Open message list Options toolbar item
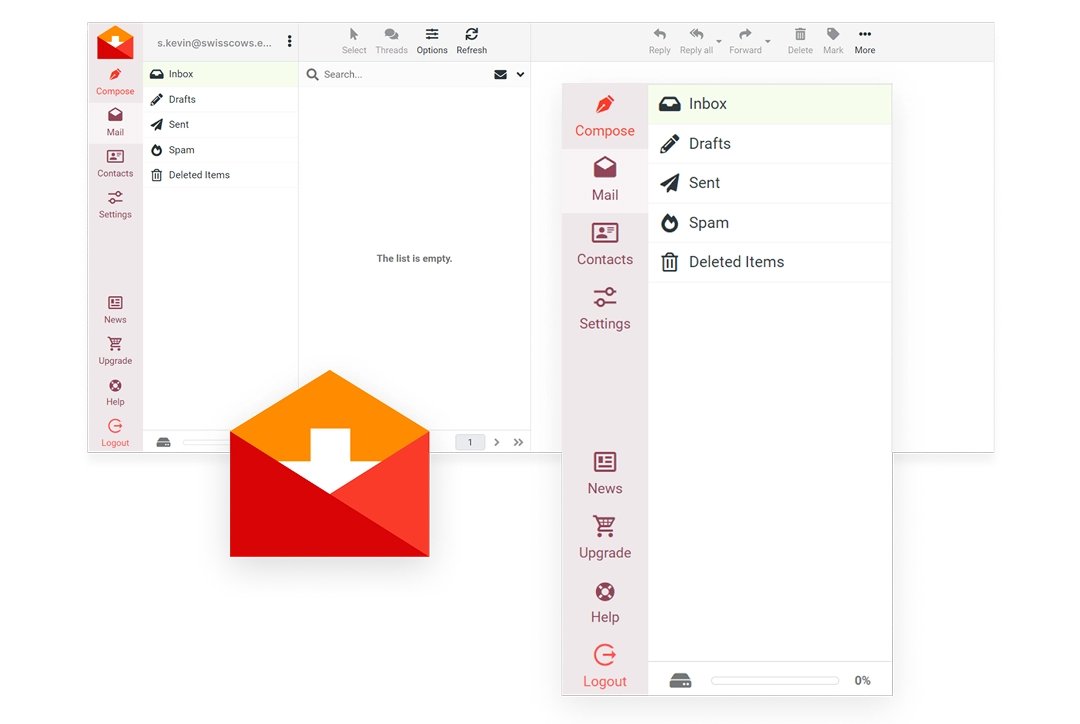The image size is (1080, 724). (431, 33)
